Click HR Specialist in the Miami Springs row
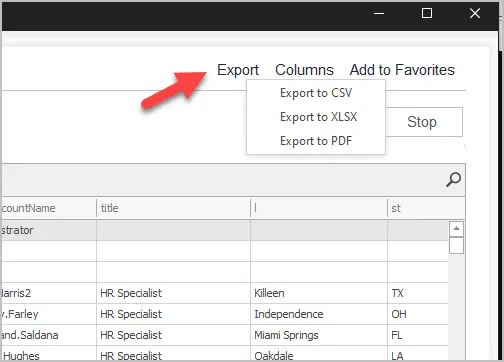504x362 pixels. coord(173,335)
